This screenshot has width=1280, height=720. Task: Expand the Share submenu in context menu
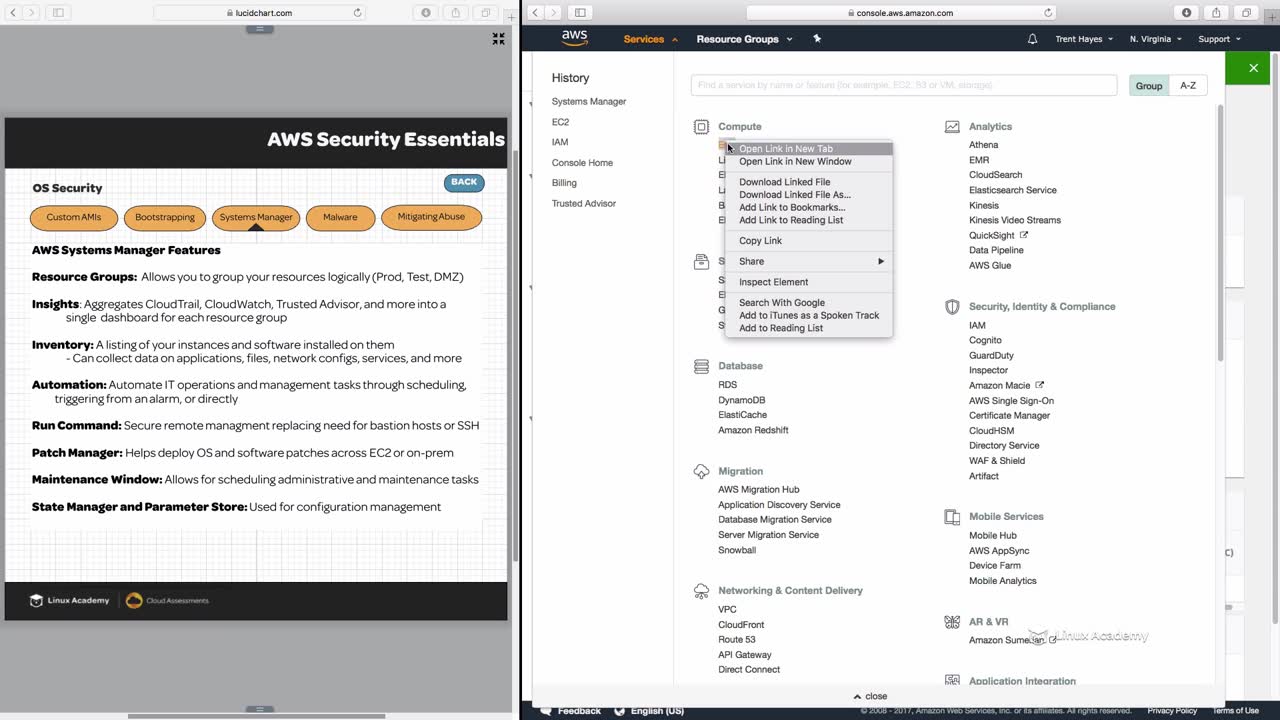pos(809,261)
